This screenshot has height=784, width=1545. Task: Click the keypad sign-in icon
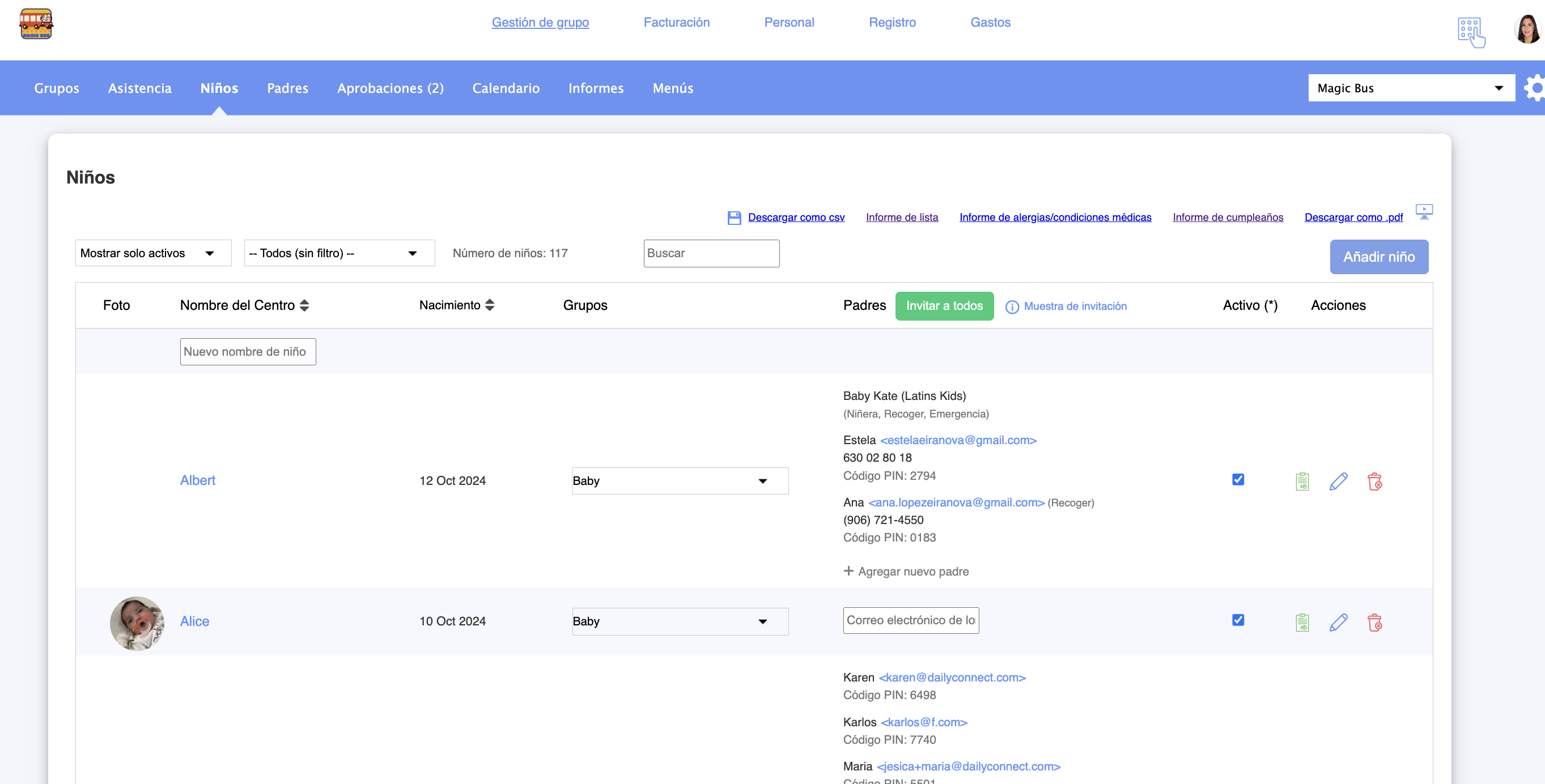click(1471, 31)
